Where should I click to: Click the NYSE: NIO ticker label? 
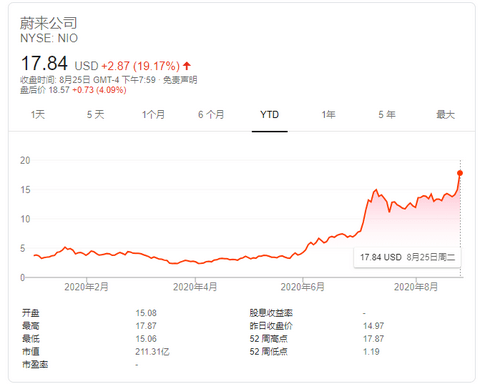pos(49,38)
